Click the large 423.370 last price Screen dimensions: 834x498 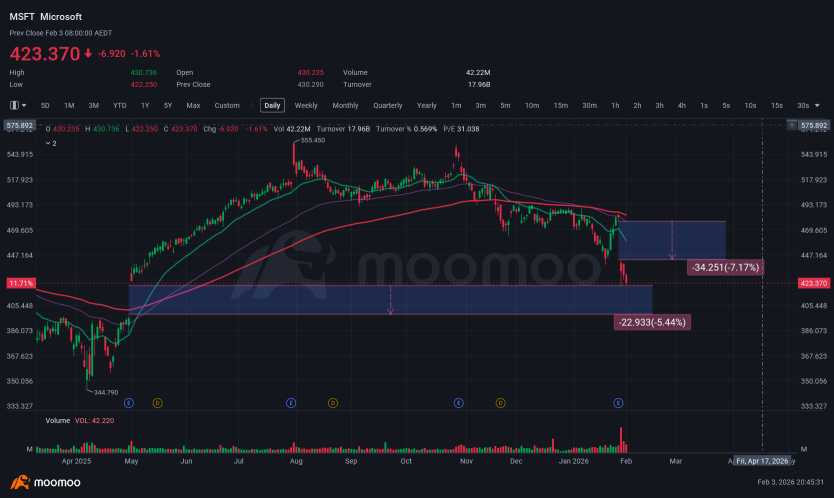click(45, 54)
